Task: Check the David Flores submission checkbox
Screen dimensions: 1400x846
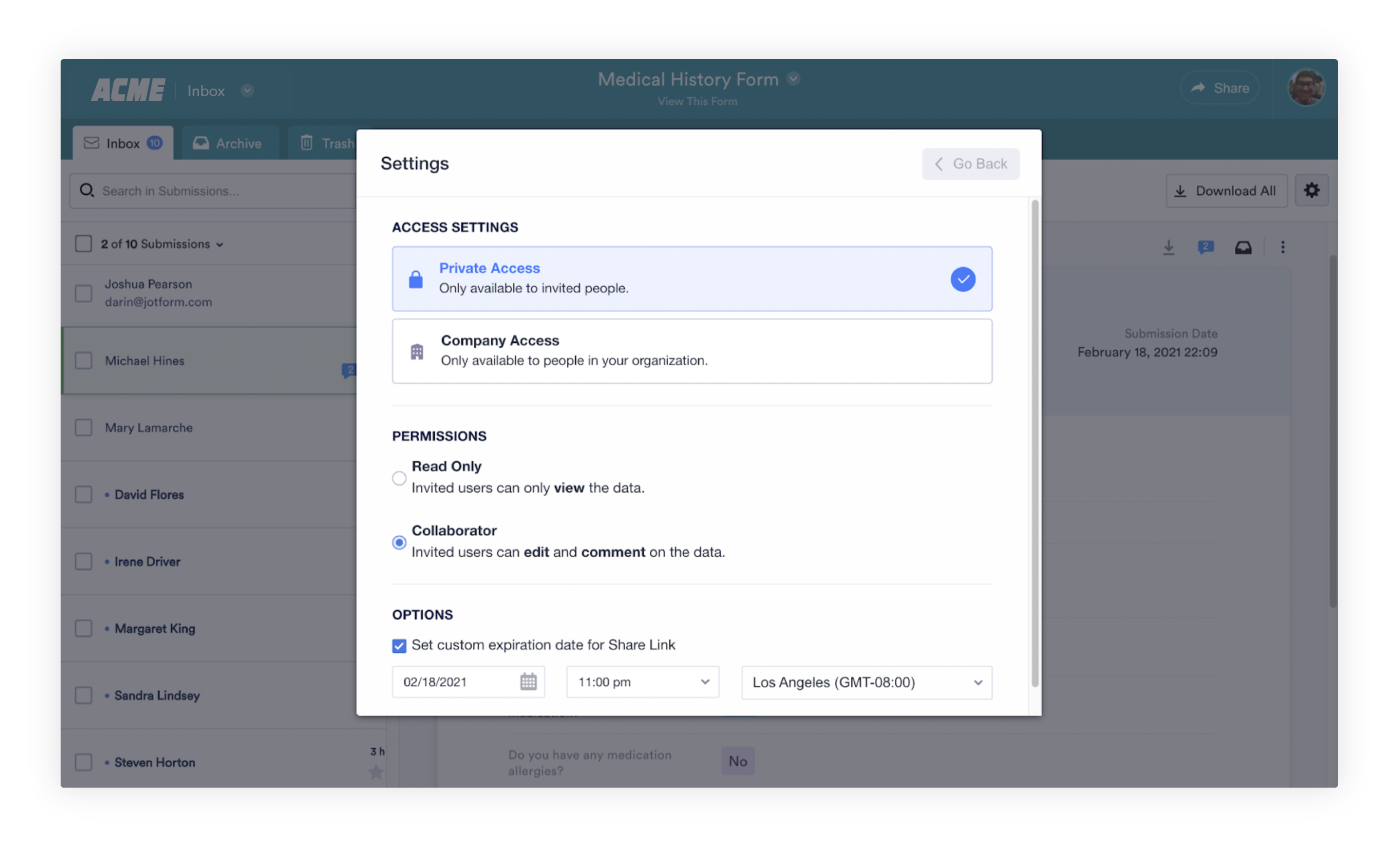Action: 84,494
